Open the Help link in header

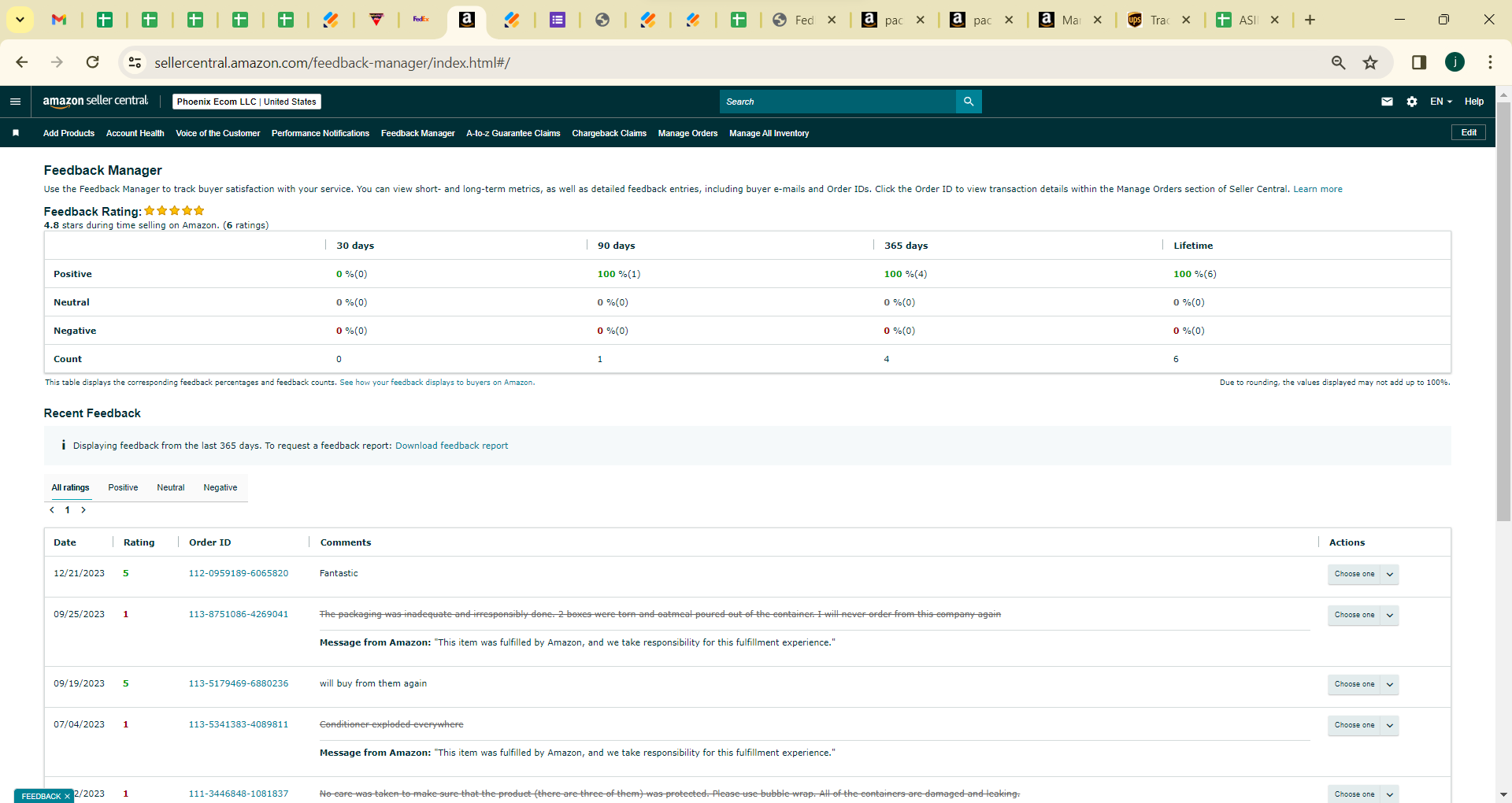click(x=1474, y=102)
